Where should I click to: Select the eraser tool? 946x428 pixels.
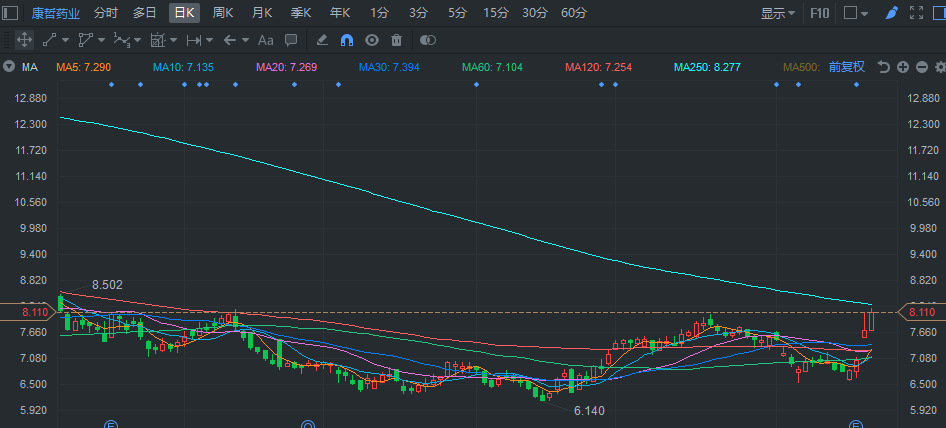(x=322, y=40)
